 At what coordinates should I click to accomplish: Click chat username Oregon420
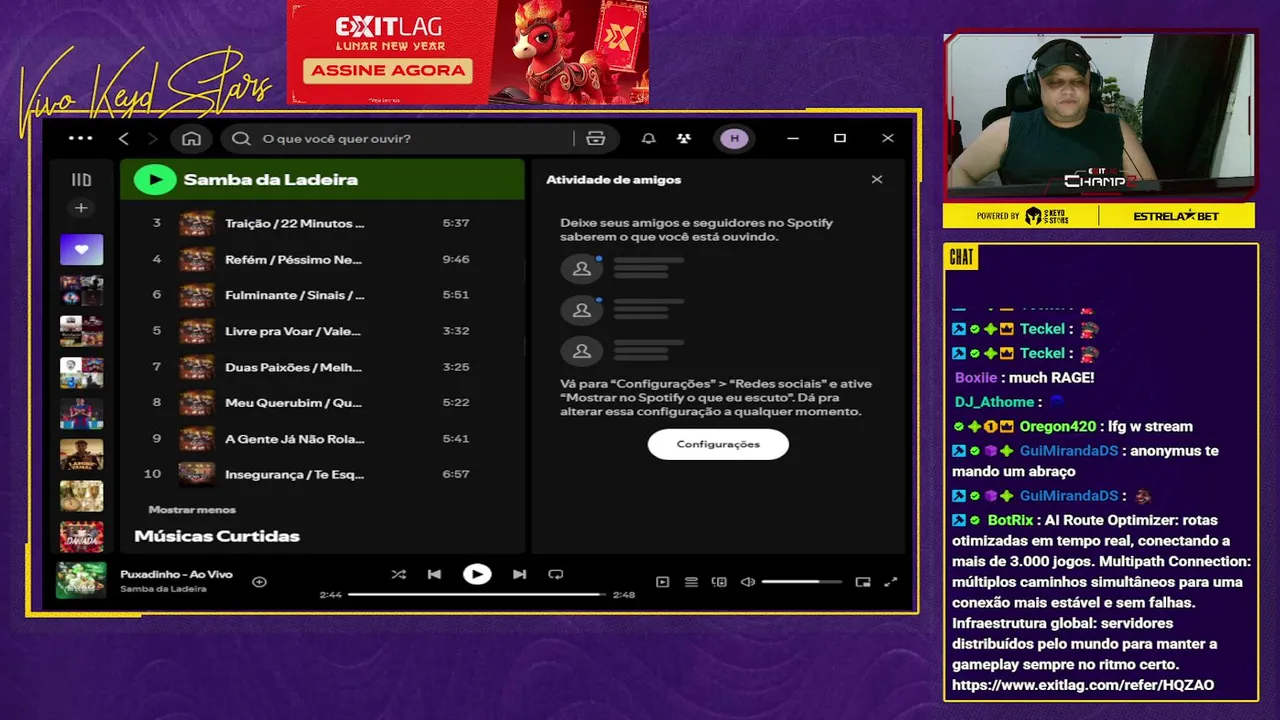(1057, 426)
